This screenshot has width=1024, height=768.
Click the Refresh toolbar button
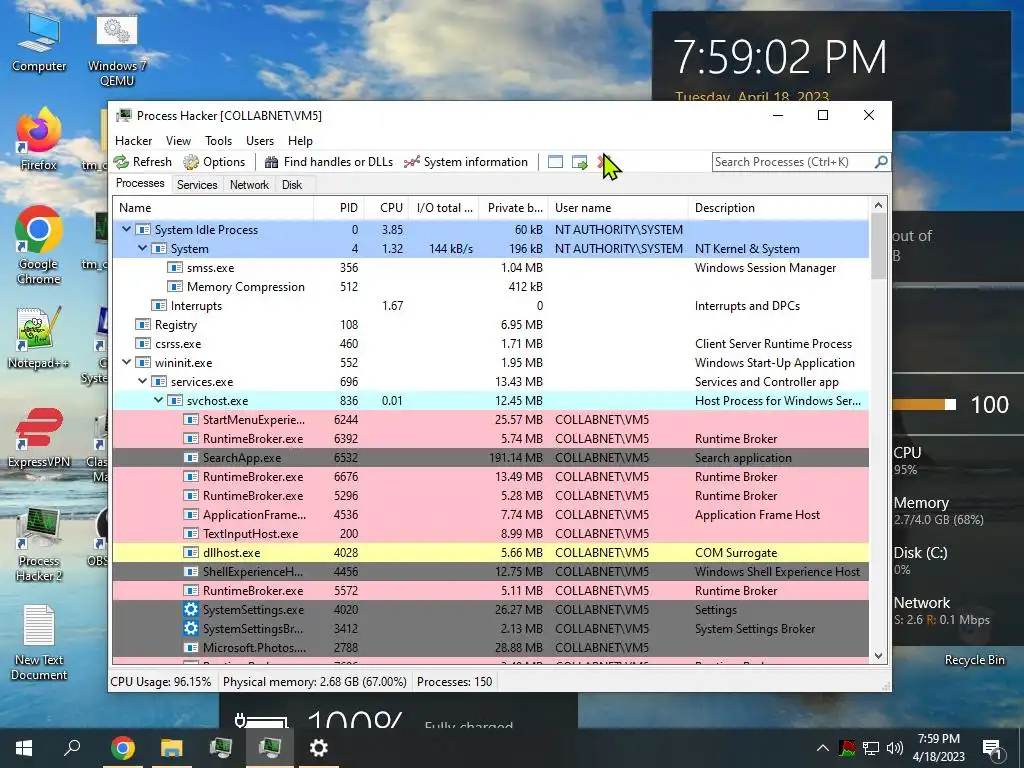point(142,162)
